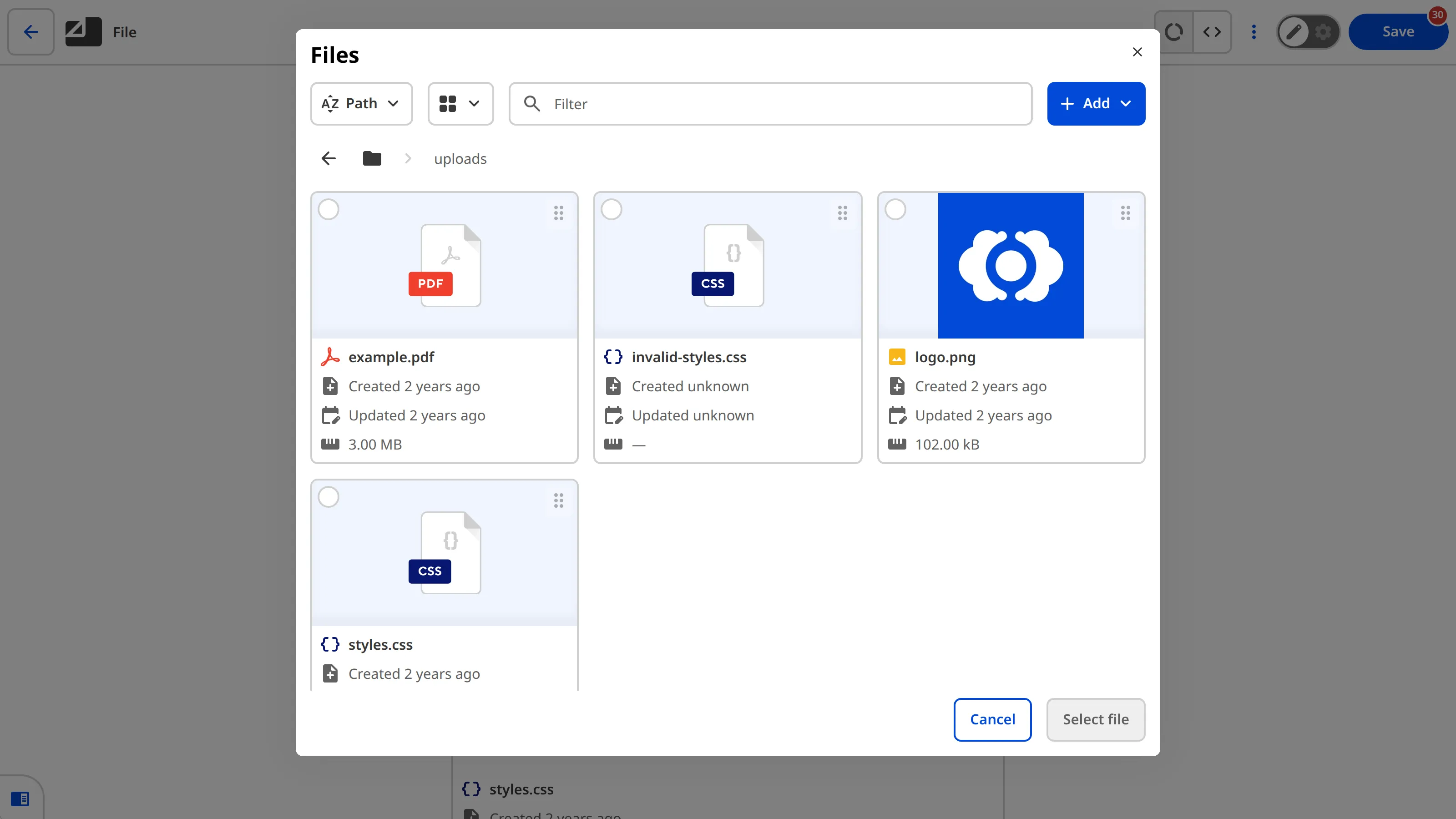Click the magnifier icon in the Filter box
Image resolution: width=1456 pixels, height=819 pixels.
(x=532, y=103)
